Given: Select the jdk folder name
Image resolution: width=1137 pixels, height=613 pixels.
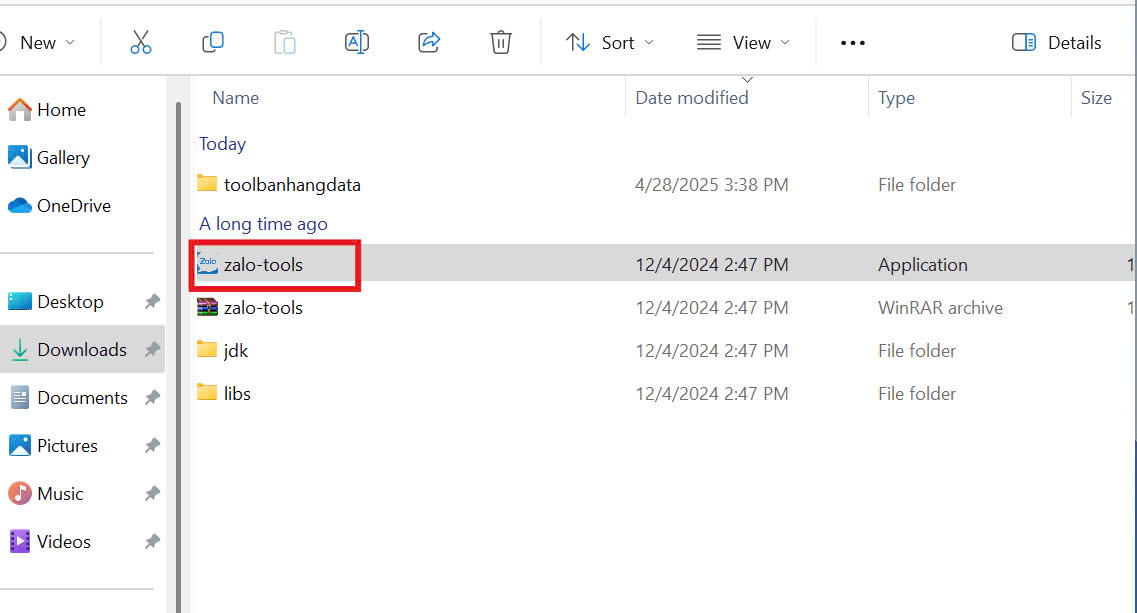Looking at the screenshot, I should 236,351.
